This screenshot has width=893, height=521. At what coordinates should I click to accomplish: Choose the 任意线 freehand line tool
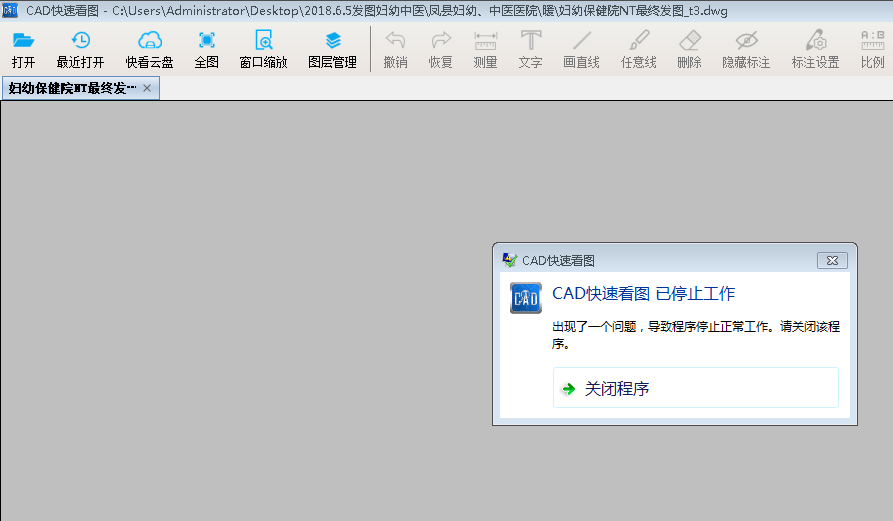coord(638,50)
